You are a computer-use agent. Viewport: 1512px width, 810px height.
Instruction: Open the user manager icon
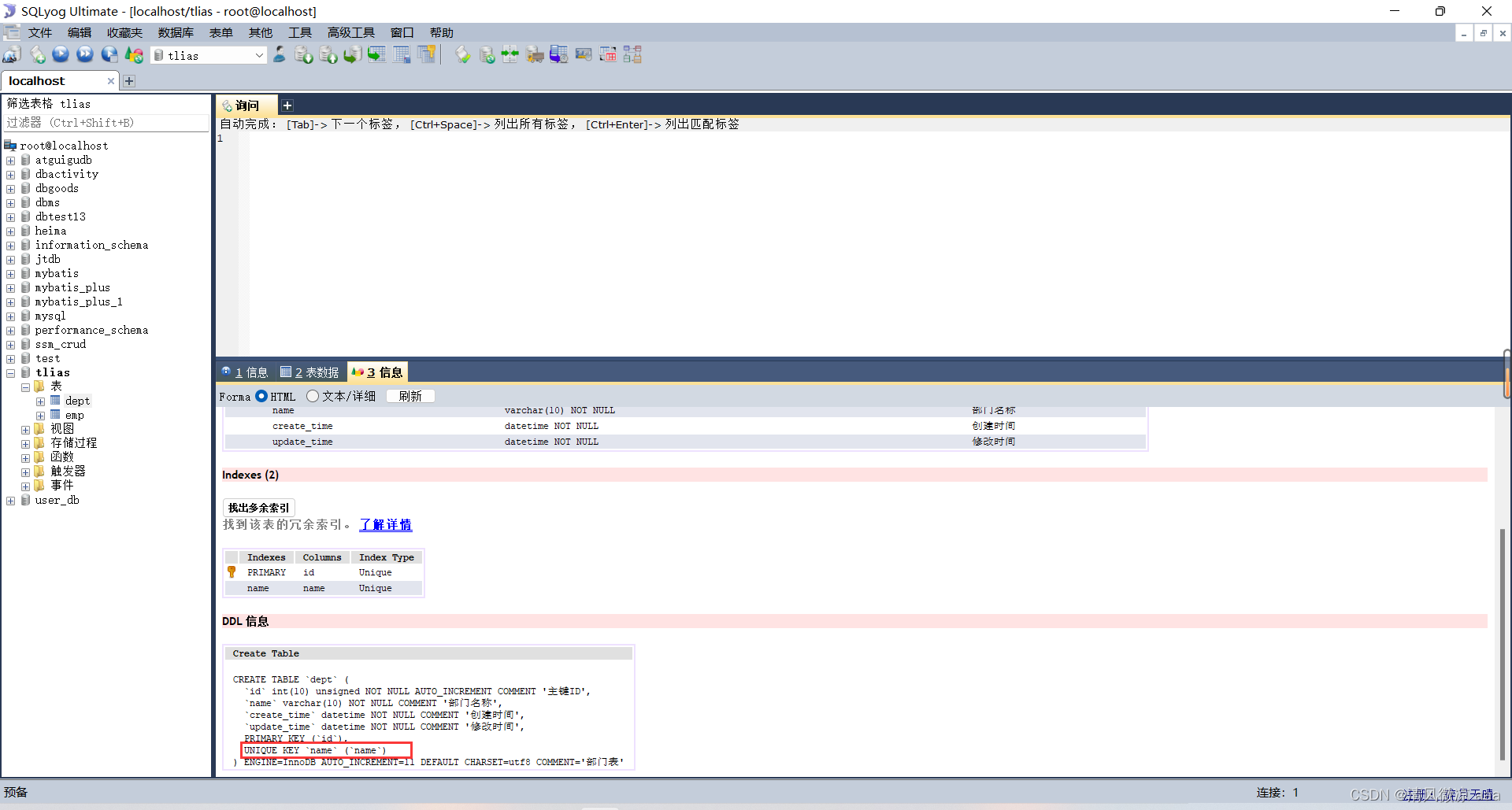(x=279, y=55)
